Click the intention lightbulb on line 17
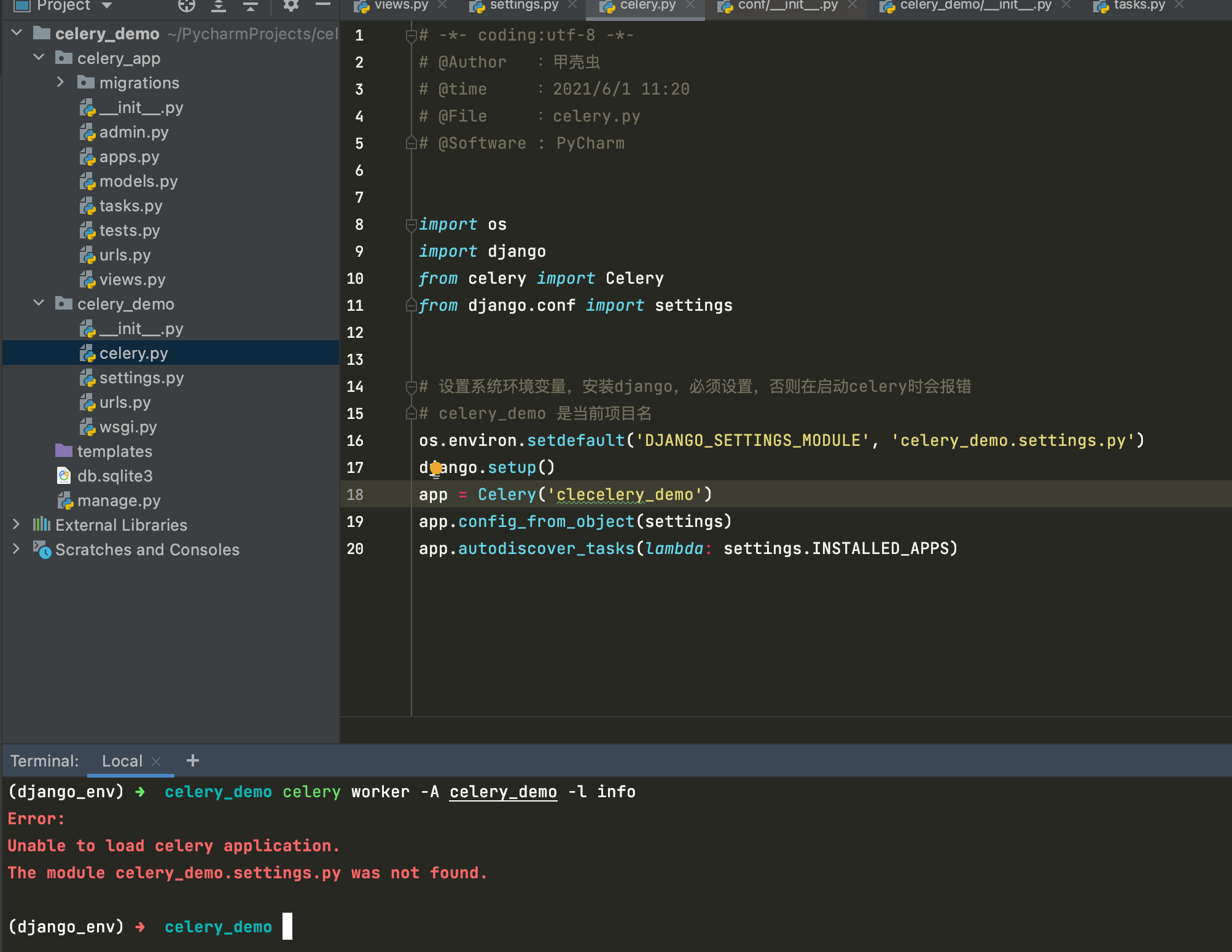 pos(435,469)
